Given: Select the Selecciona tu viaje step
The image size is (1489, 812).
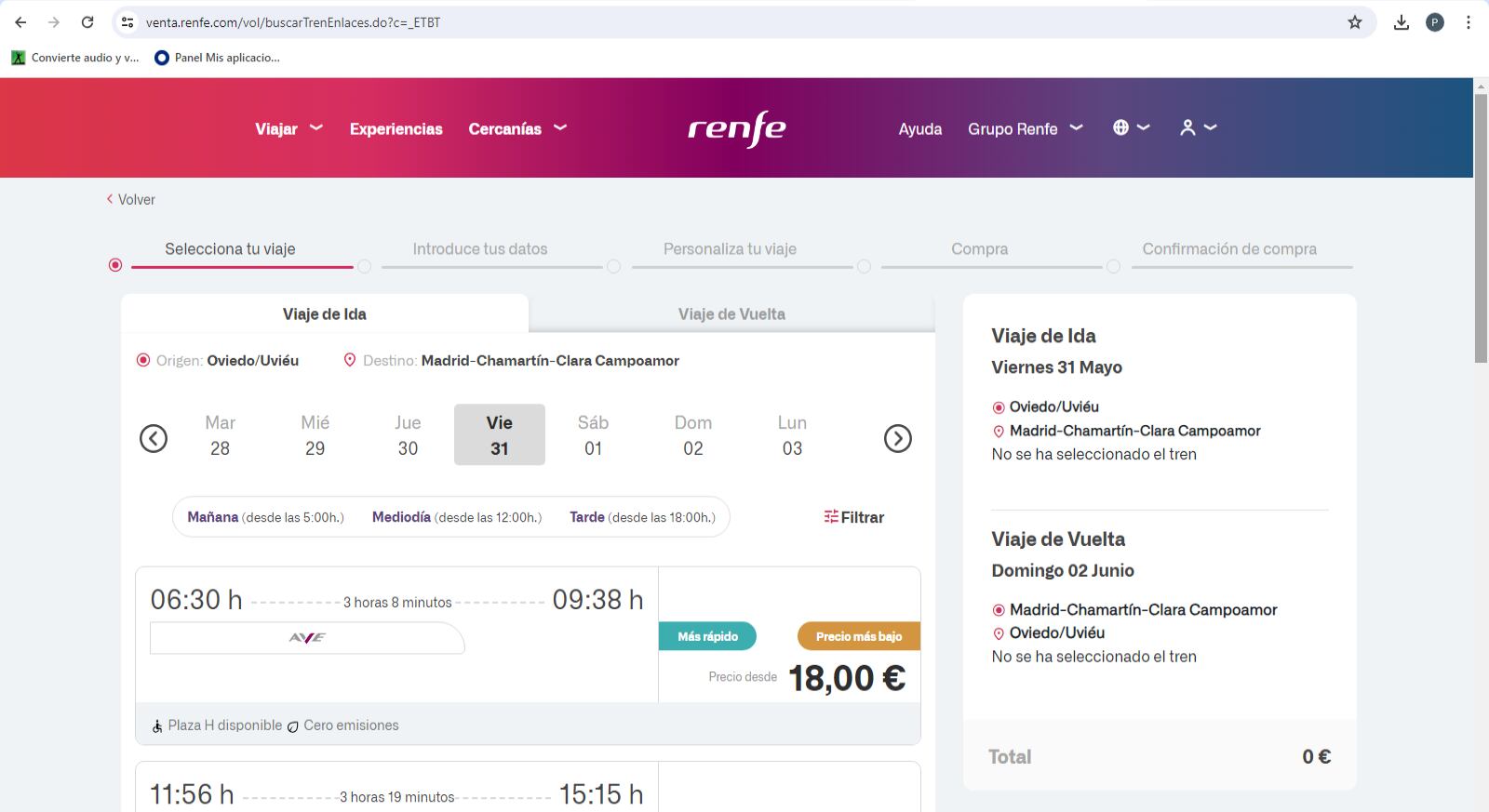Looking at the screenshot, I should point(230,248).
